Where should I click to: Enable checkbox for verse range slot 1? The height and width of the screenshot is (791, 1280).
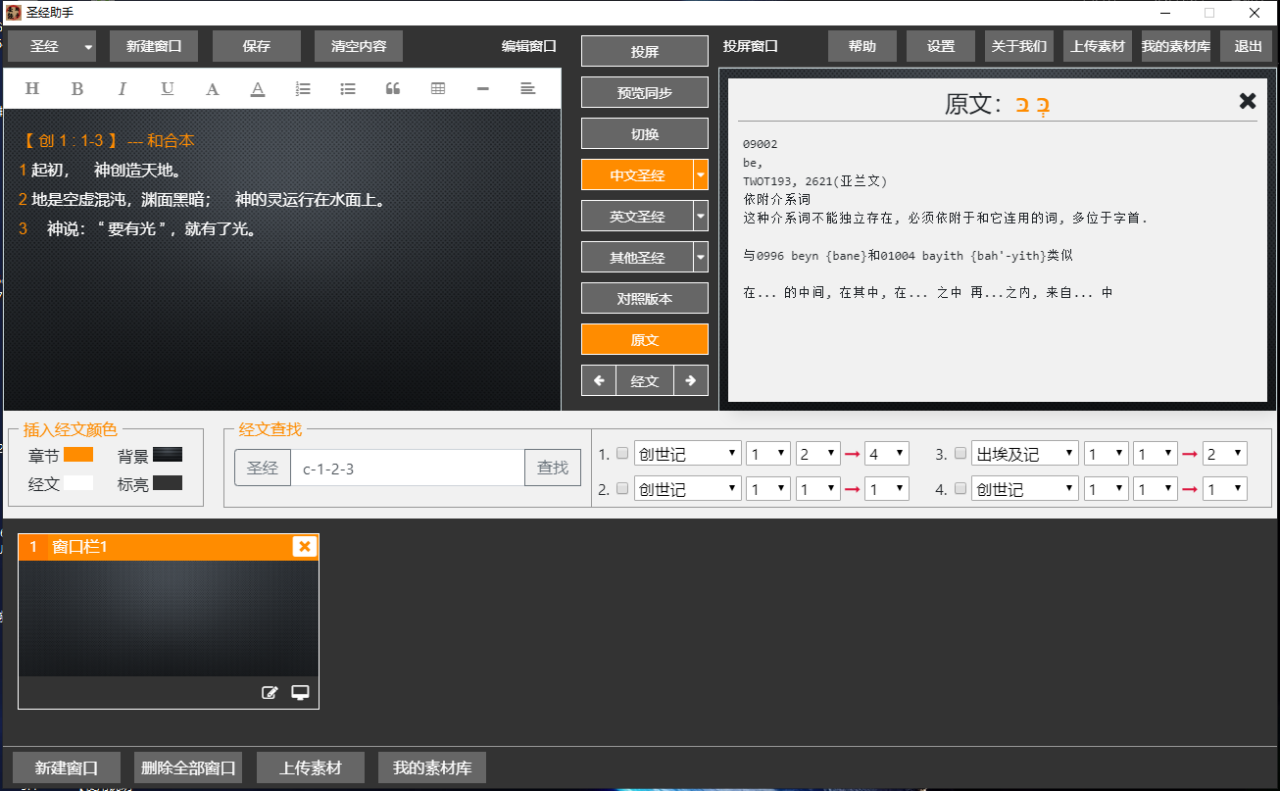pos(622,454)
